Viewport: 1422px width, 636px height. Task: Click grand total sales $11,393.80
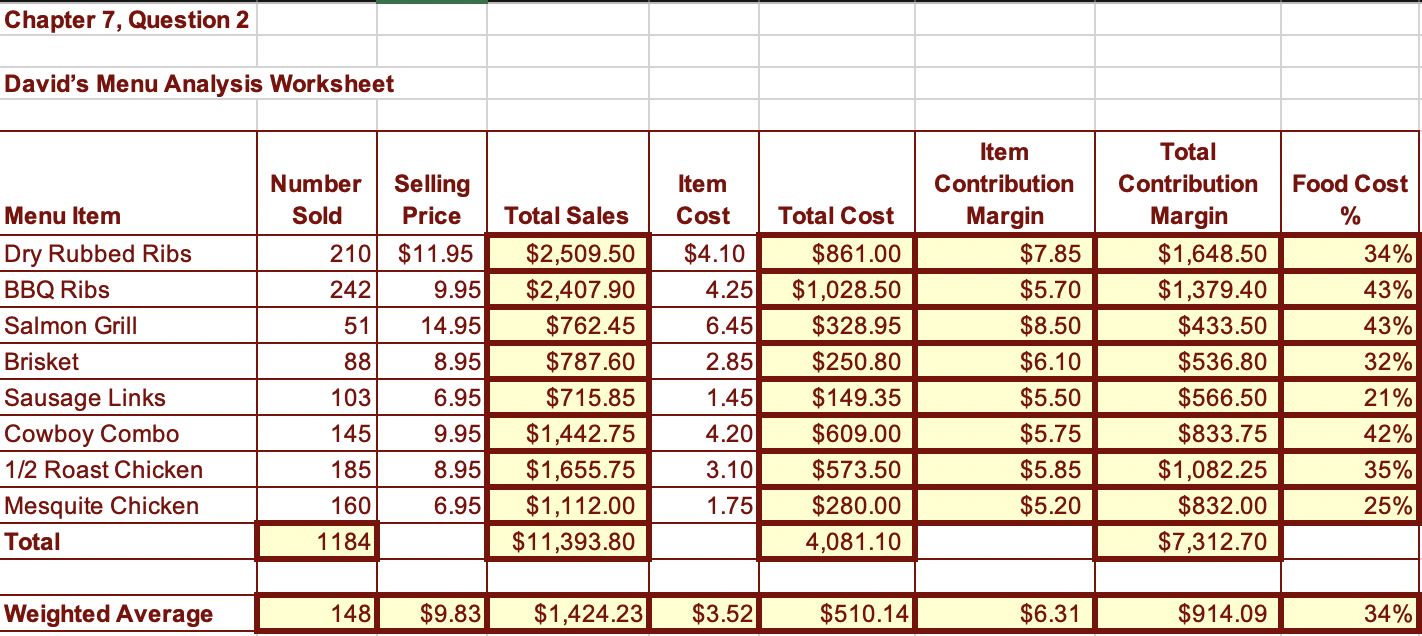click(x=568, y=542)
